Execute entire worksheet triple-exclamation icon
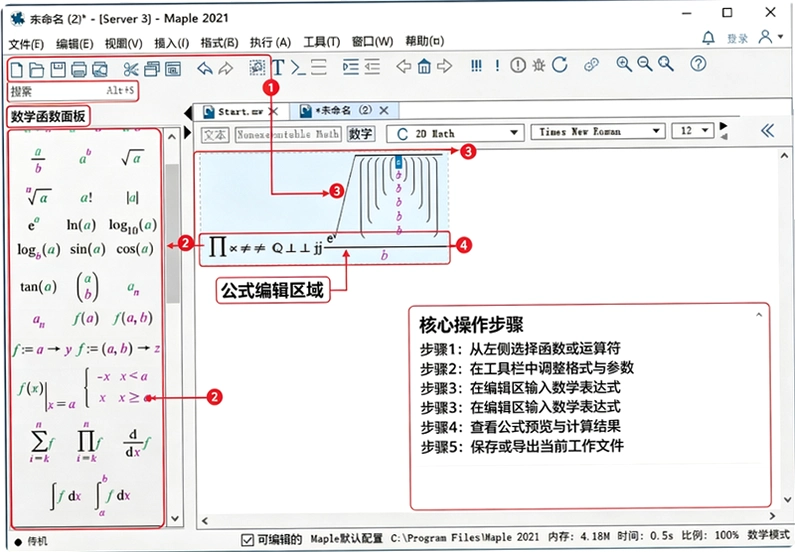795x552 pixels. click(x=476, y=65)
